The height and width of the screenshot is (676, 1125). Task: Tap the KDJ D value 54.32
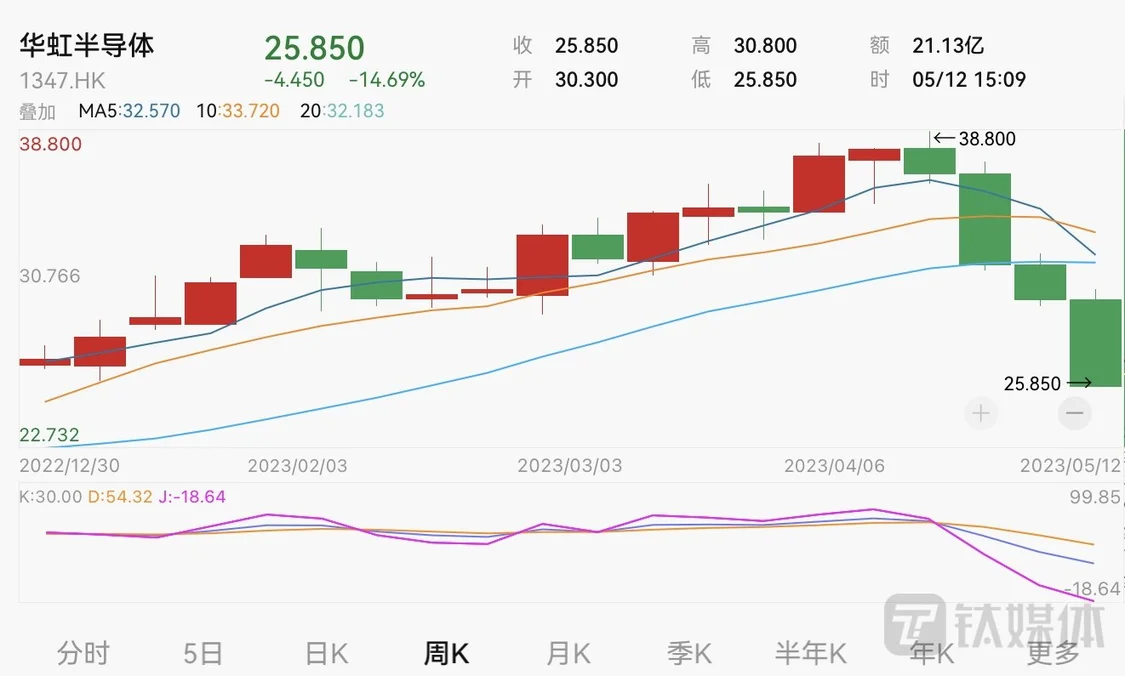pos(128,497)
